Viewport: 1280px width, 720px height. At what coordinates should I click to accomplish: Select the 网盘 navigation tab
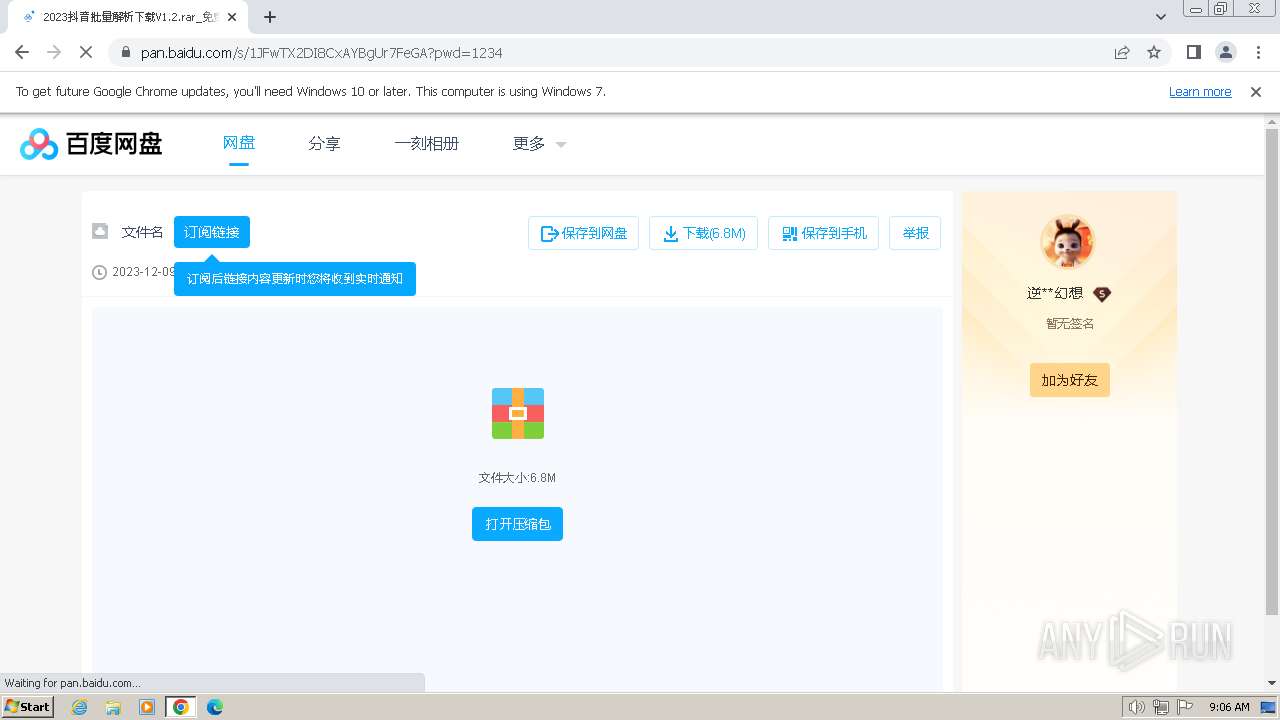[x=239, y=143]
